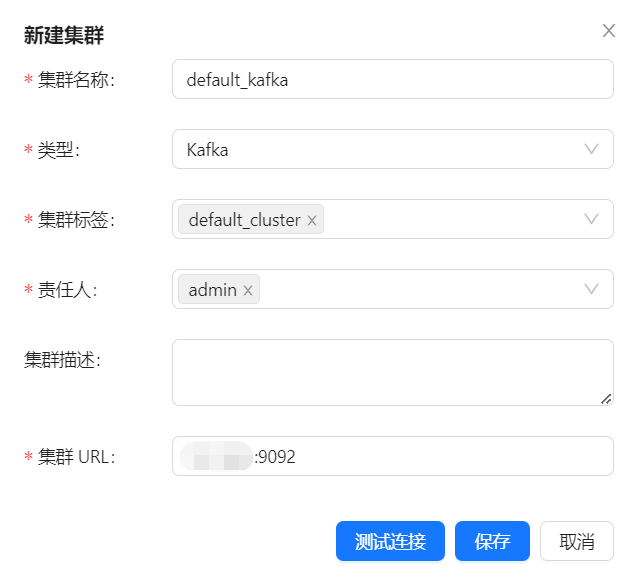
Task: Focus the 集群名称 field containing default_kafka
Action: [x=392, y=80]
